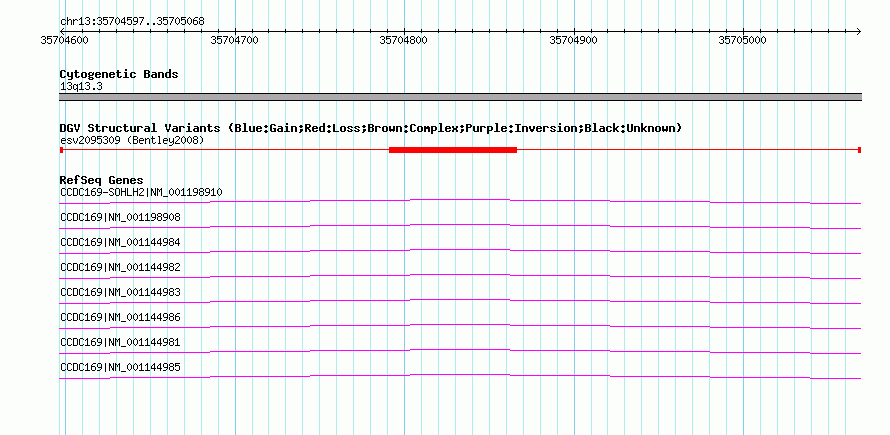890x435 pixels.
Task: Click the CCDC169|NM_001144982 gene label
Action: click(120, 267)
